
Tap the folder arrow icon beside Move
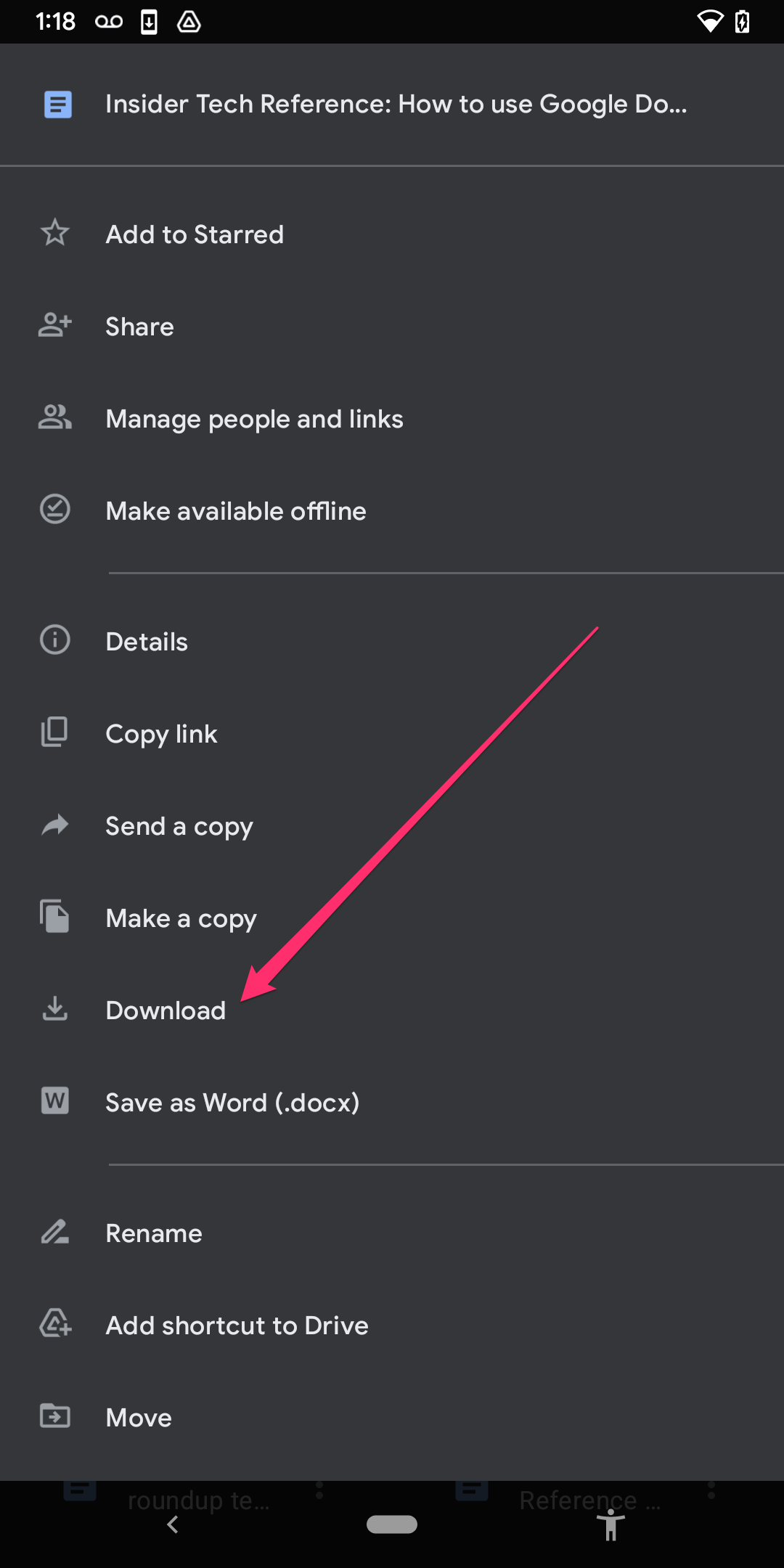click(x=55, y=1416)
